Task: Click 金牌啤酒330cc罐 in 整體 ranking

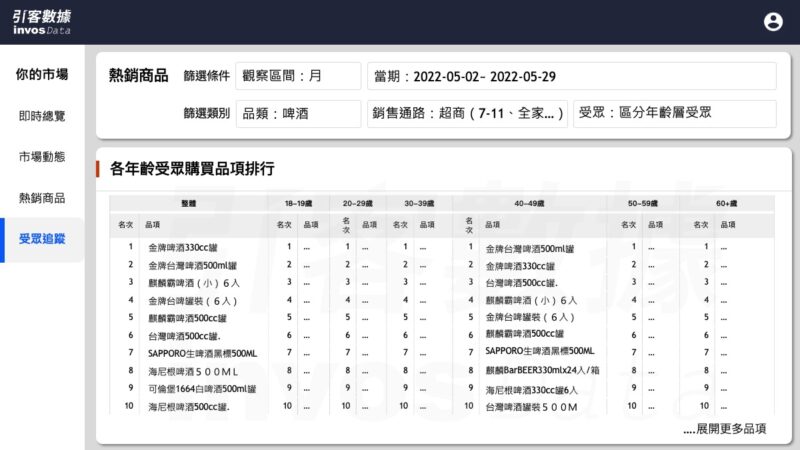Action: [189, 246]
